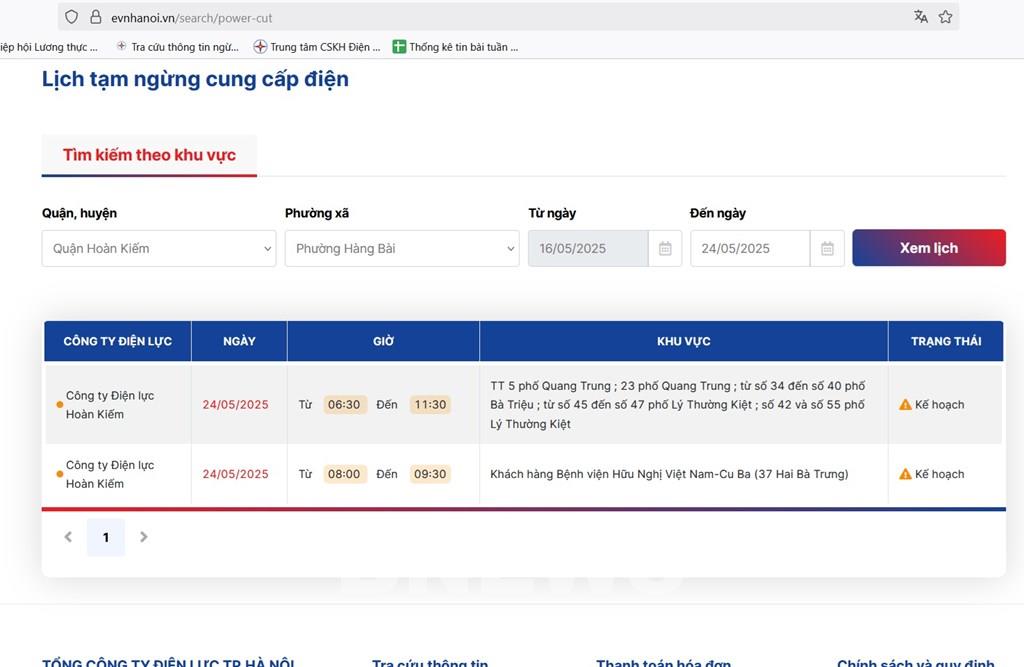Open Tra cứu thông tin ngừ... bookmark

(x=177, y=47)
